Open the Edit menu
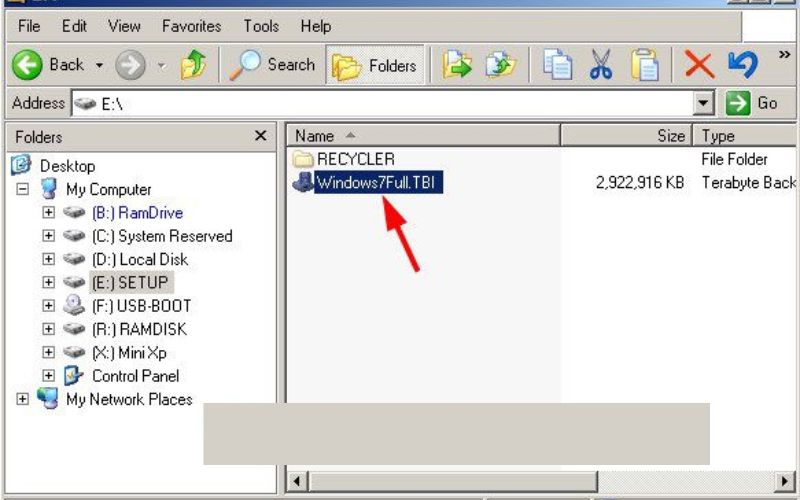 click(74, 26)
